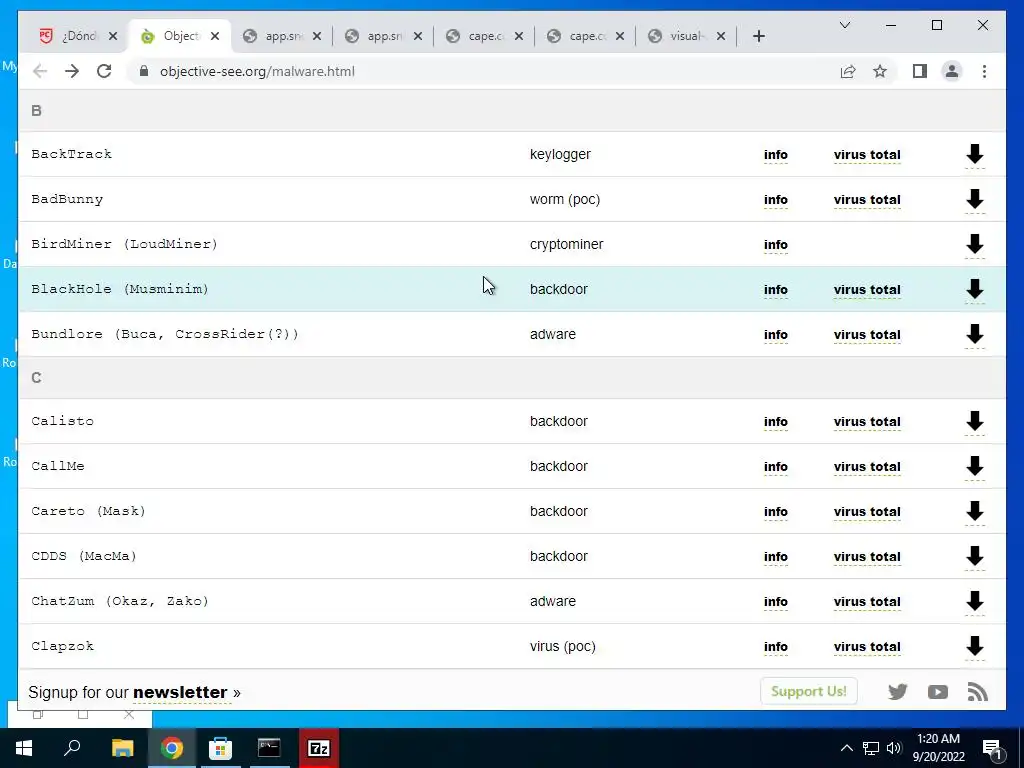View site information lock icon
The width and height of the screenshot is (1024, 768).
point(144,71)
